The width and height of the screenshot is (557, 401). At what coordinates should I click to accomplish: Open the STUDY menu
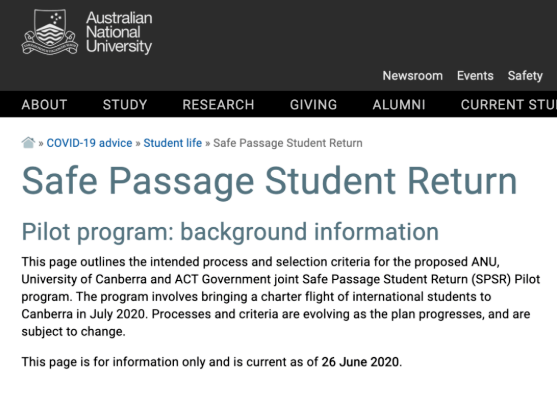tap(125, 105)
